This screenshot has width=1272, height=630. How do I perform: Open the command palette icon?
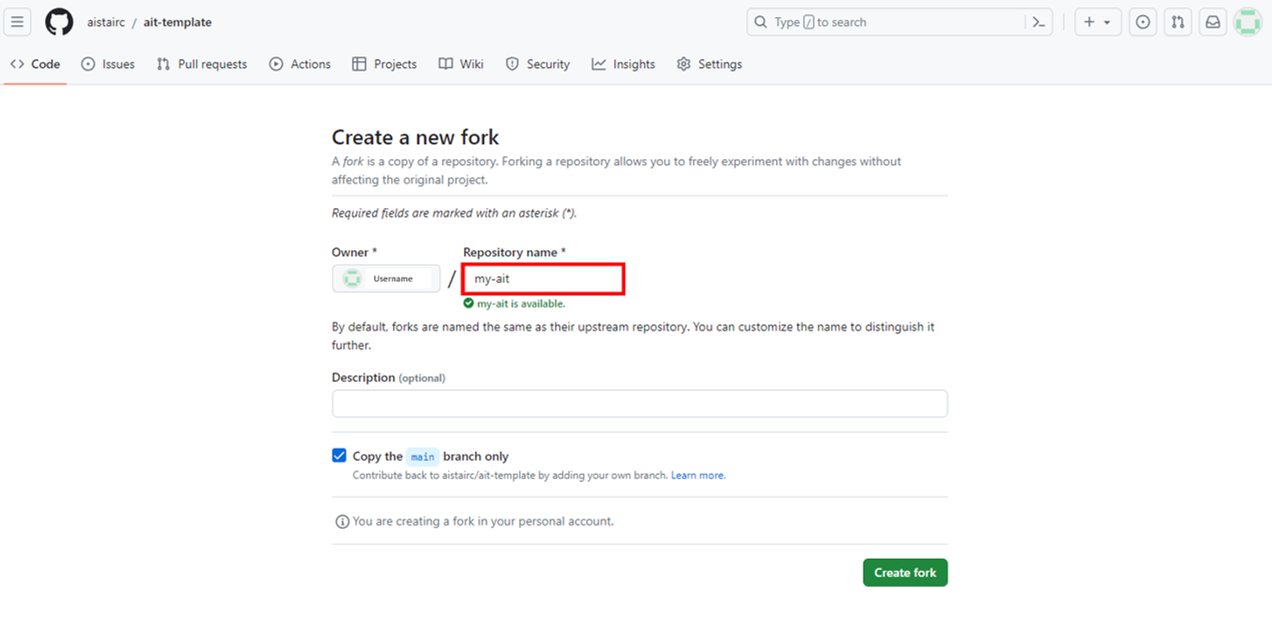1038,22
